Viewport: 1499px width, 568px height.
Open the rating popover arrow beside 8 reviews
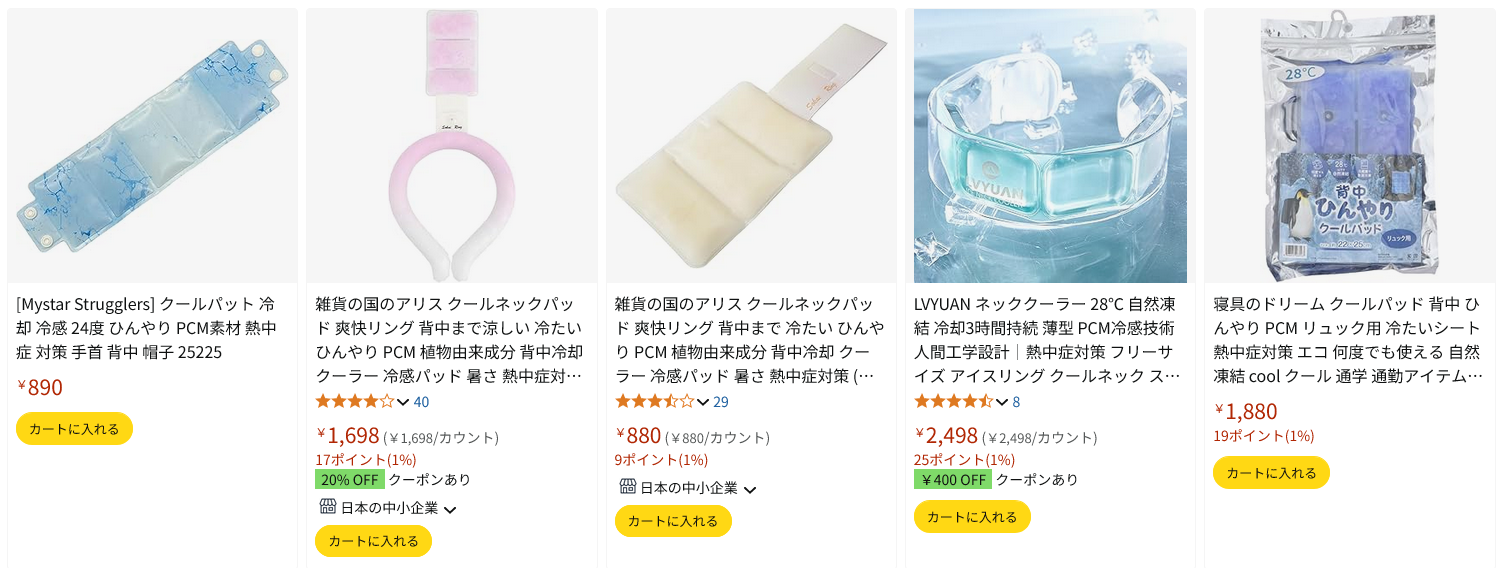tap(1002, 403)
